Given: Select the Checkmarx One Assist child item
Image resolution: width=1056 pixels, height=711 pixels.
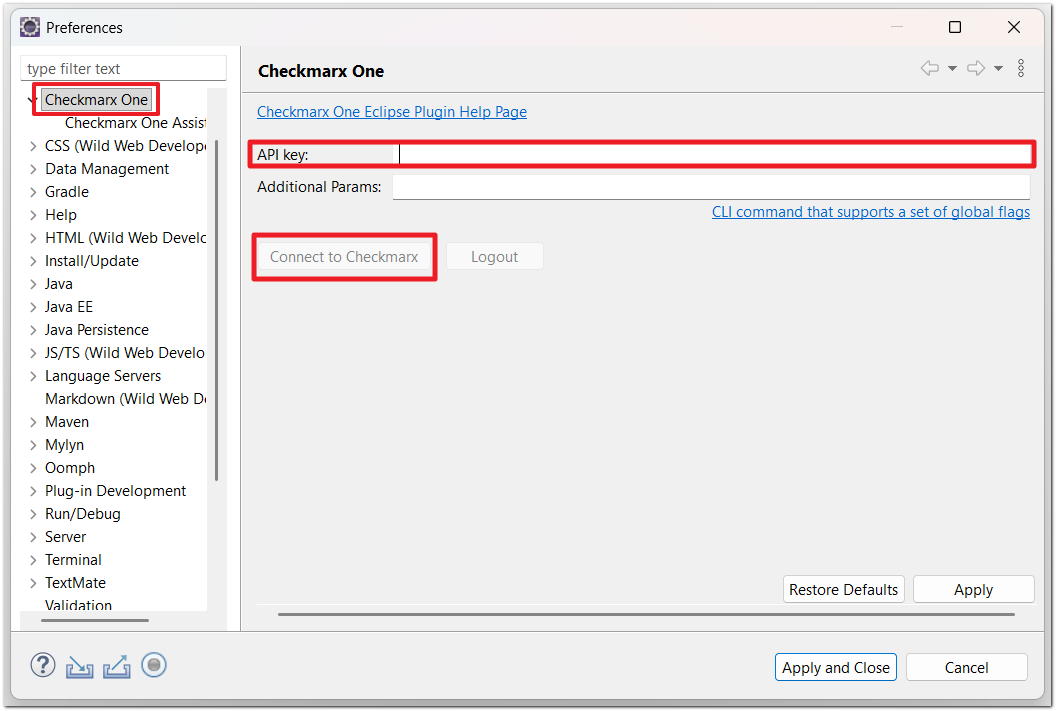Looking at the screenshot, I should [x=135, y=123].
